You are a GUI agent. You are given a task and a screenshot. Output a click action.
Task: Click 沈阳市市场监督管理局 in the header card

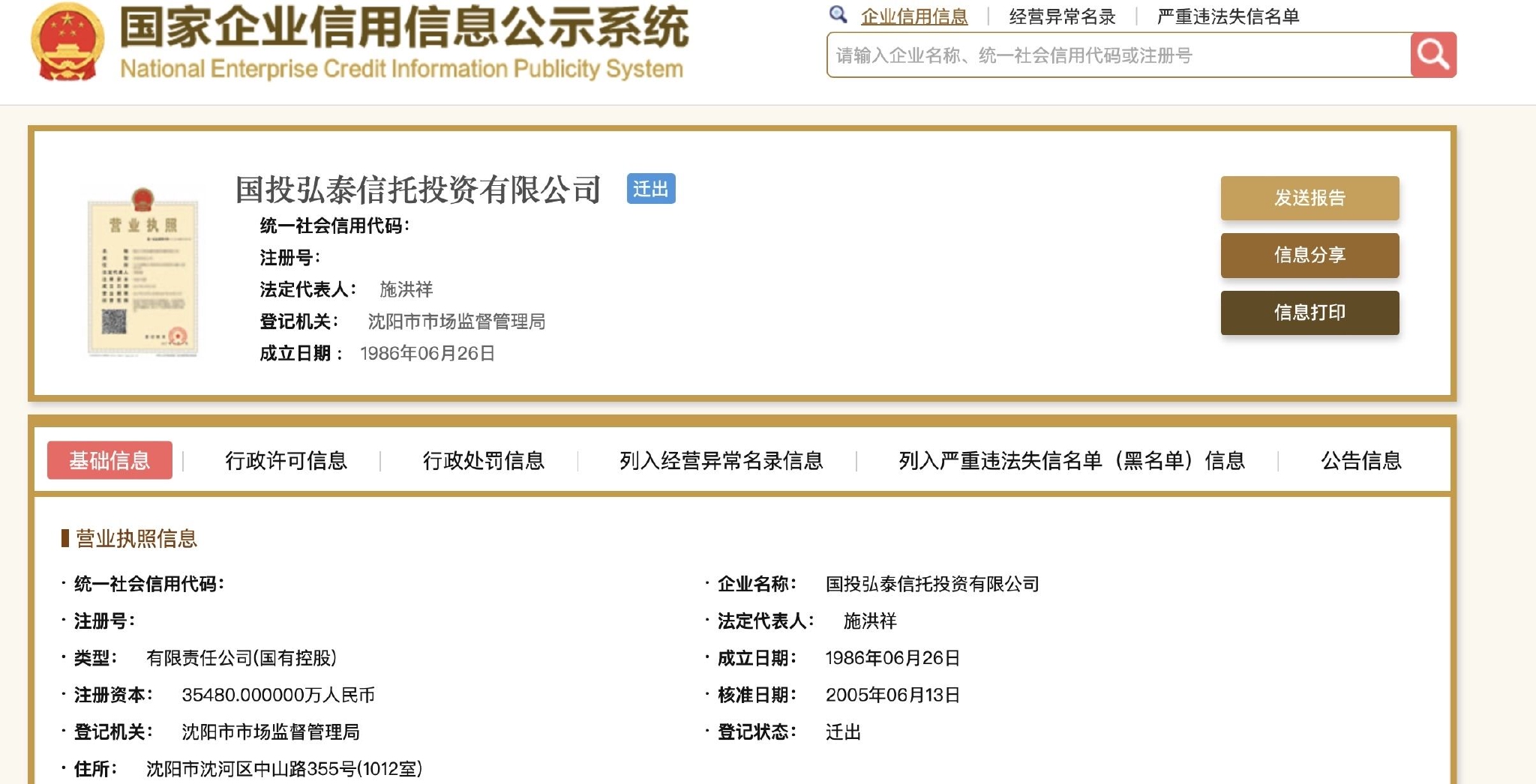point(457,322)
